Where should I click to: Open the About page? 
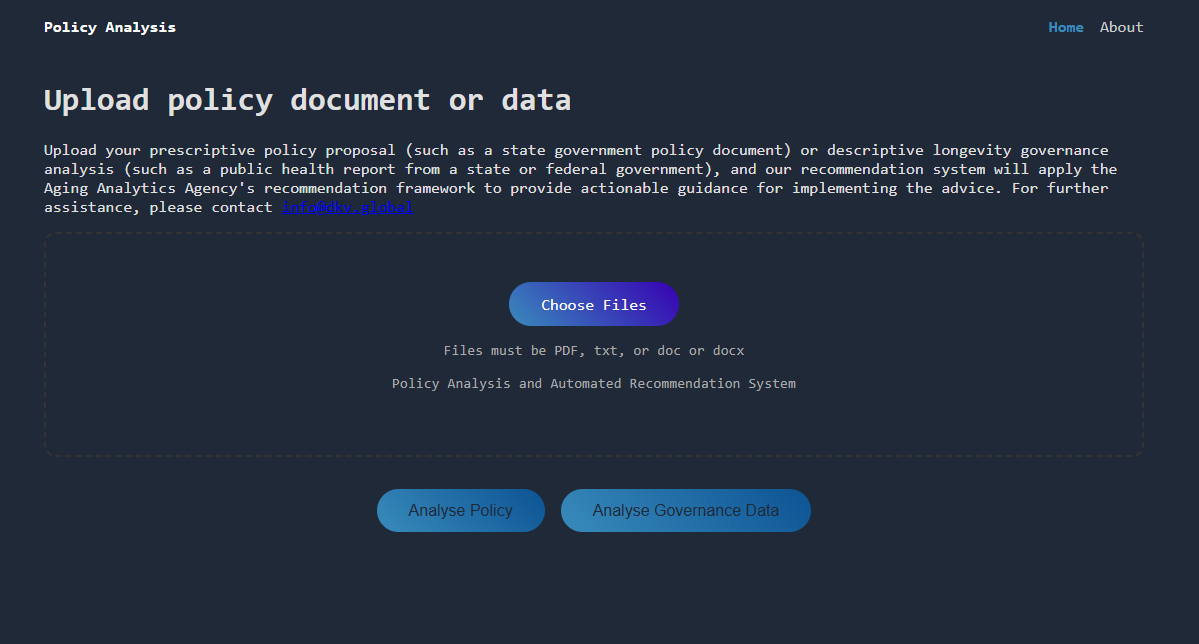point(1121,27)
